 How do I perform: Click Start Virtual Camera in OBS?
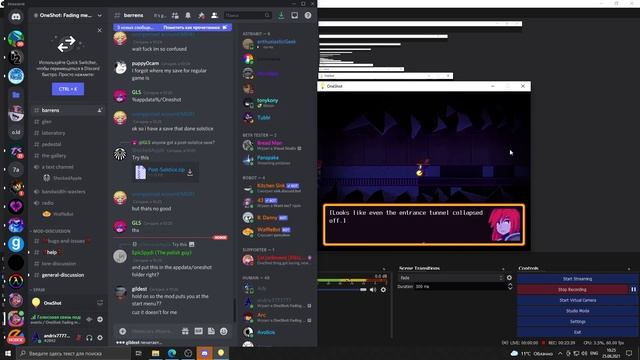pos(577,300)
